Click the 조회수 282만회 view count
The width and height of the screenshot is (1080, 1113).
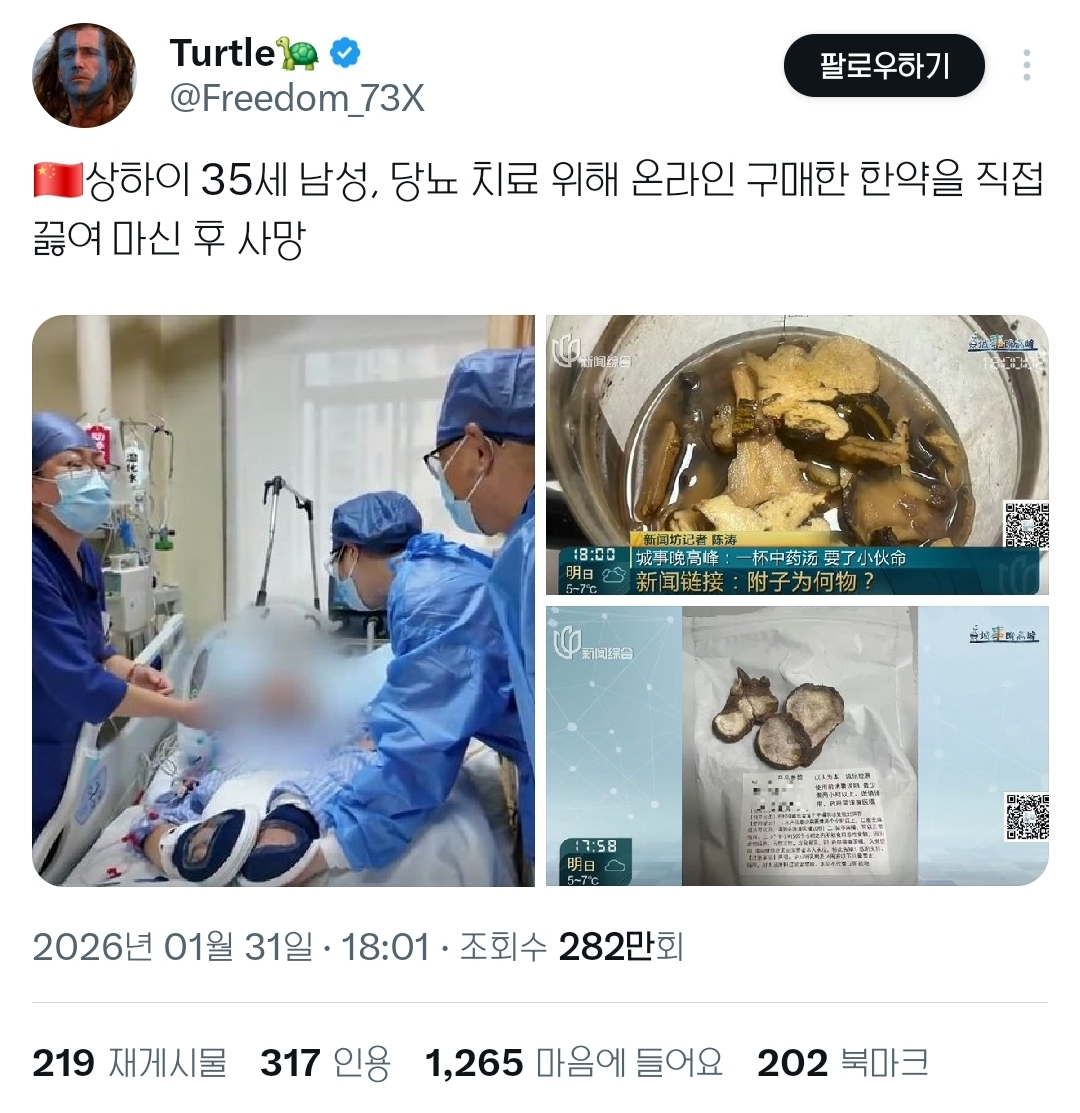(x=572, y=946)
